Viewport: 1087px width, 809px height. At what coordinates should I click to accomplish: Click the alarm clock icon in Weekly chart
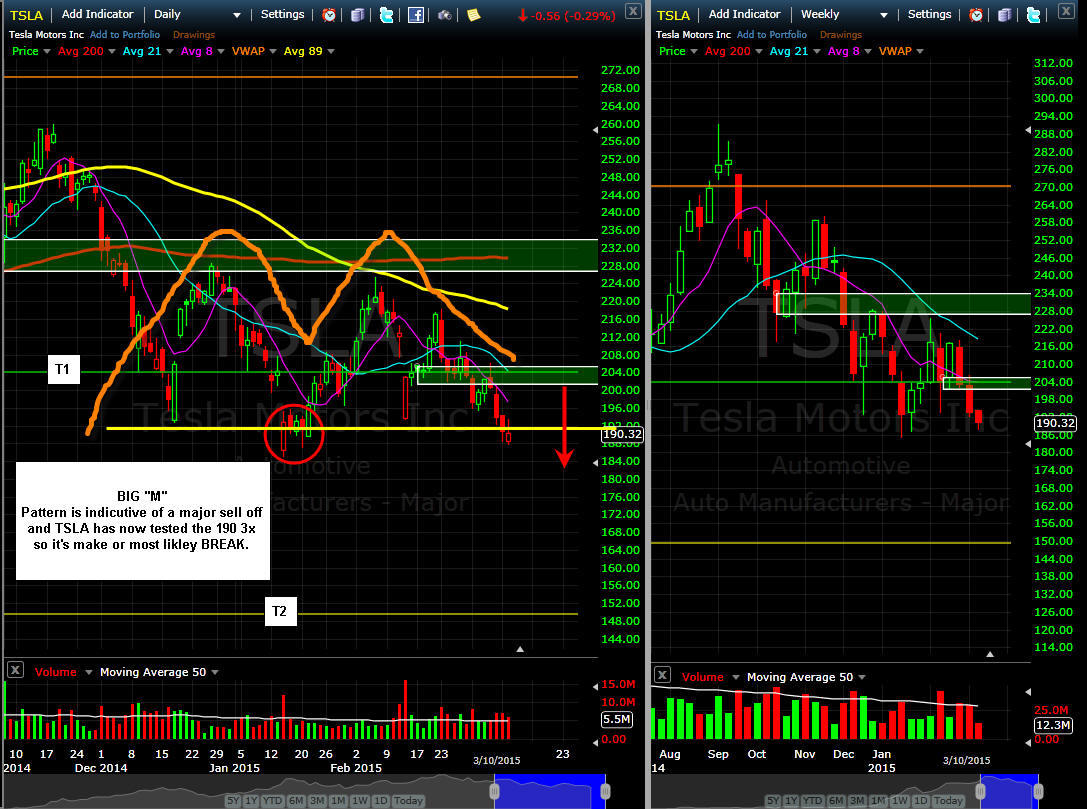977,15
